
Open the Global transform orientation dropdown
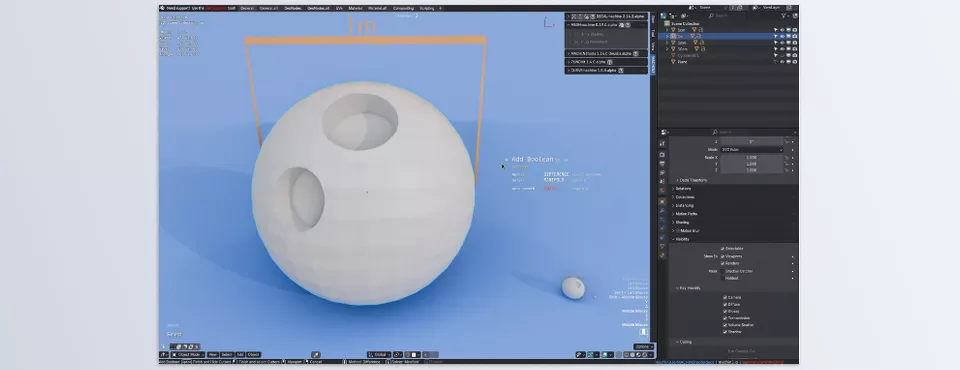(x=380, y=355)
